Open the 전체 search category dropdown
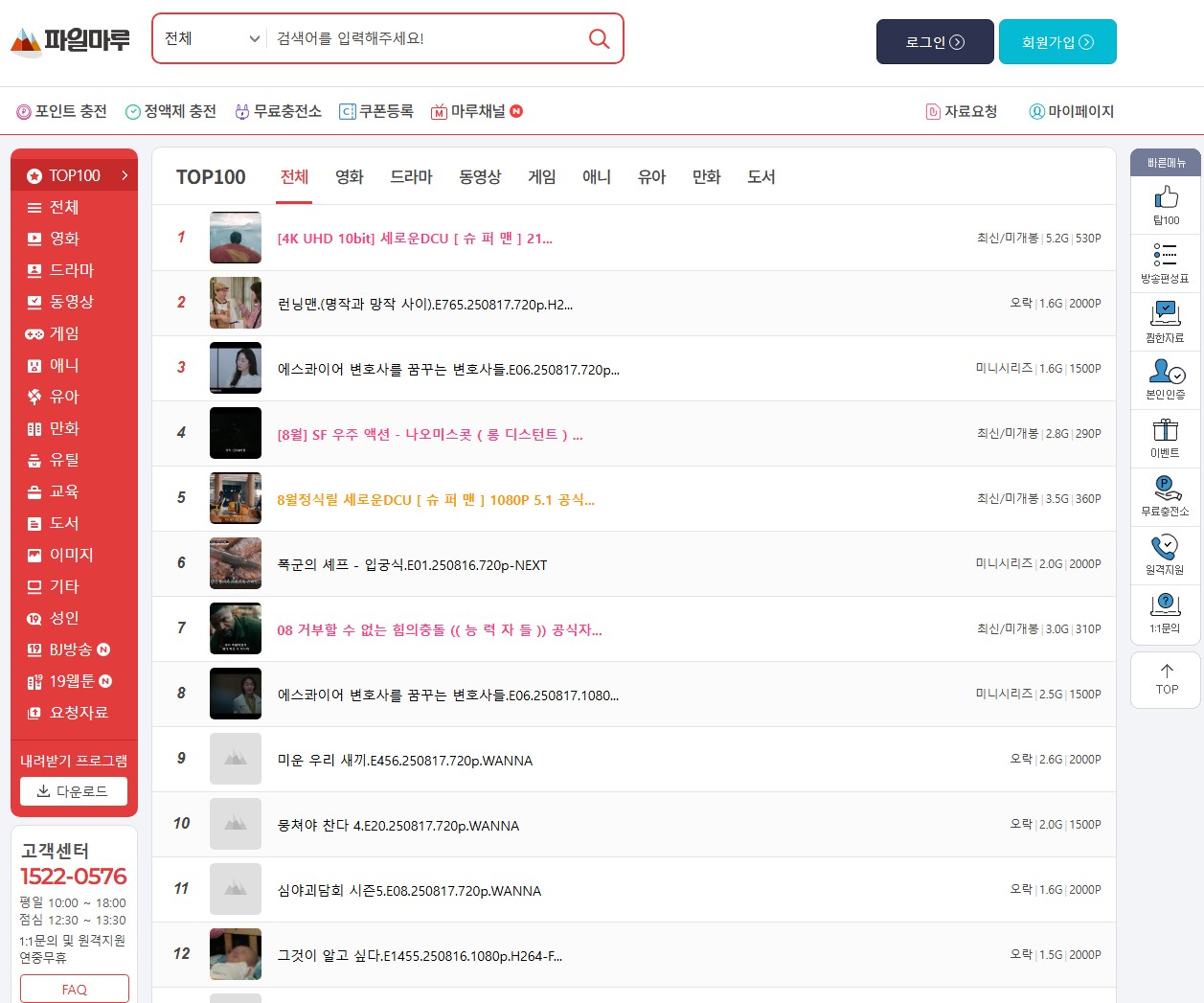 click(212, 38)
